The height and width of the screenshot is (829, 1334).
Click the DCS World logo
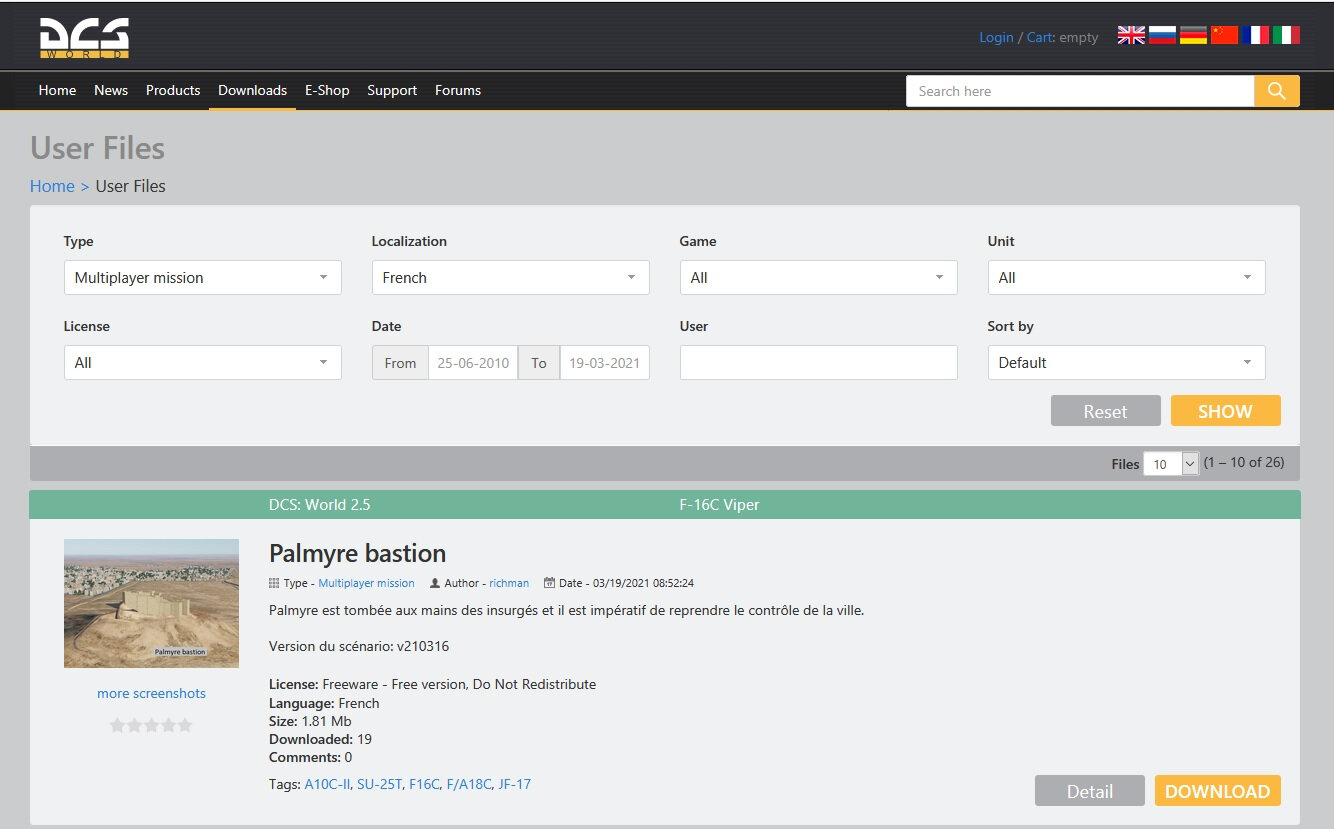tap(84, 37)
